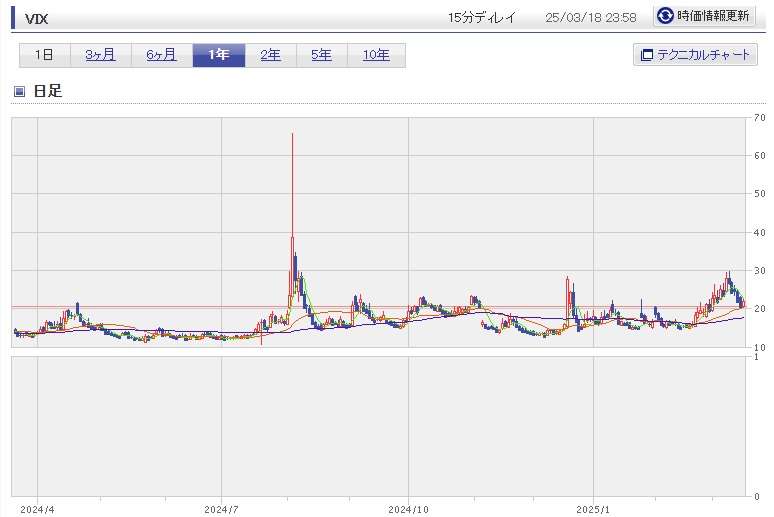
Task: Click the 2024/10 date axis label
Action: [408, 510]
